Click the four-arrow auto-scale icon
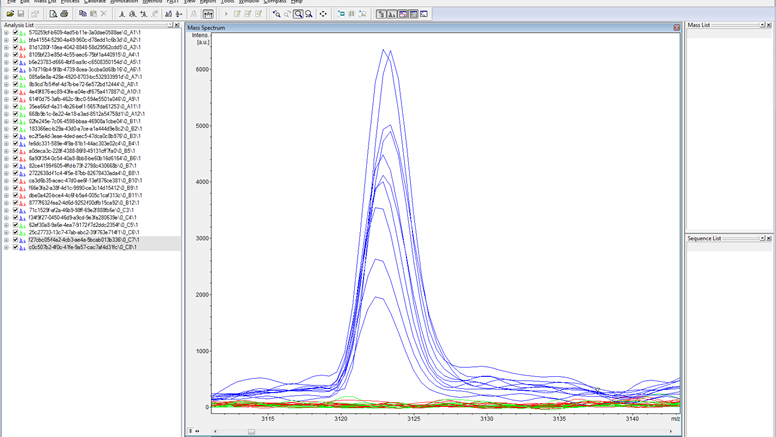Screen dimensions: 776x437 [323, 14]
